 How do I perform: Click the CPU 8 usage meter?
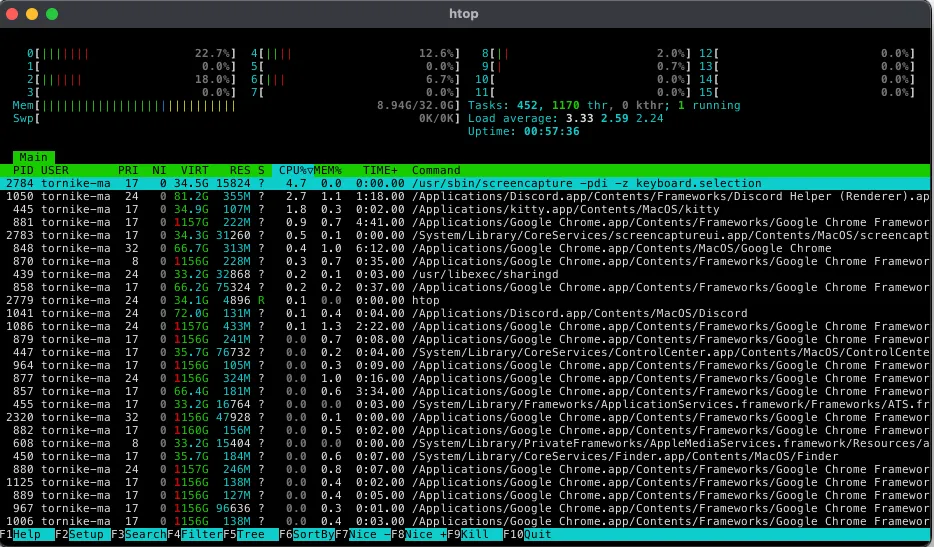click(586, 54)
